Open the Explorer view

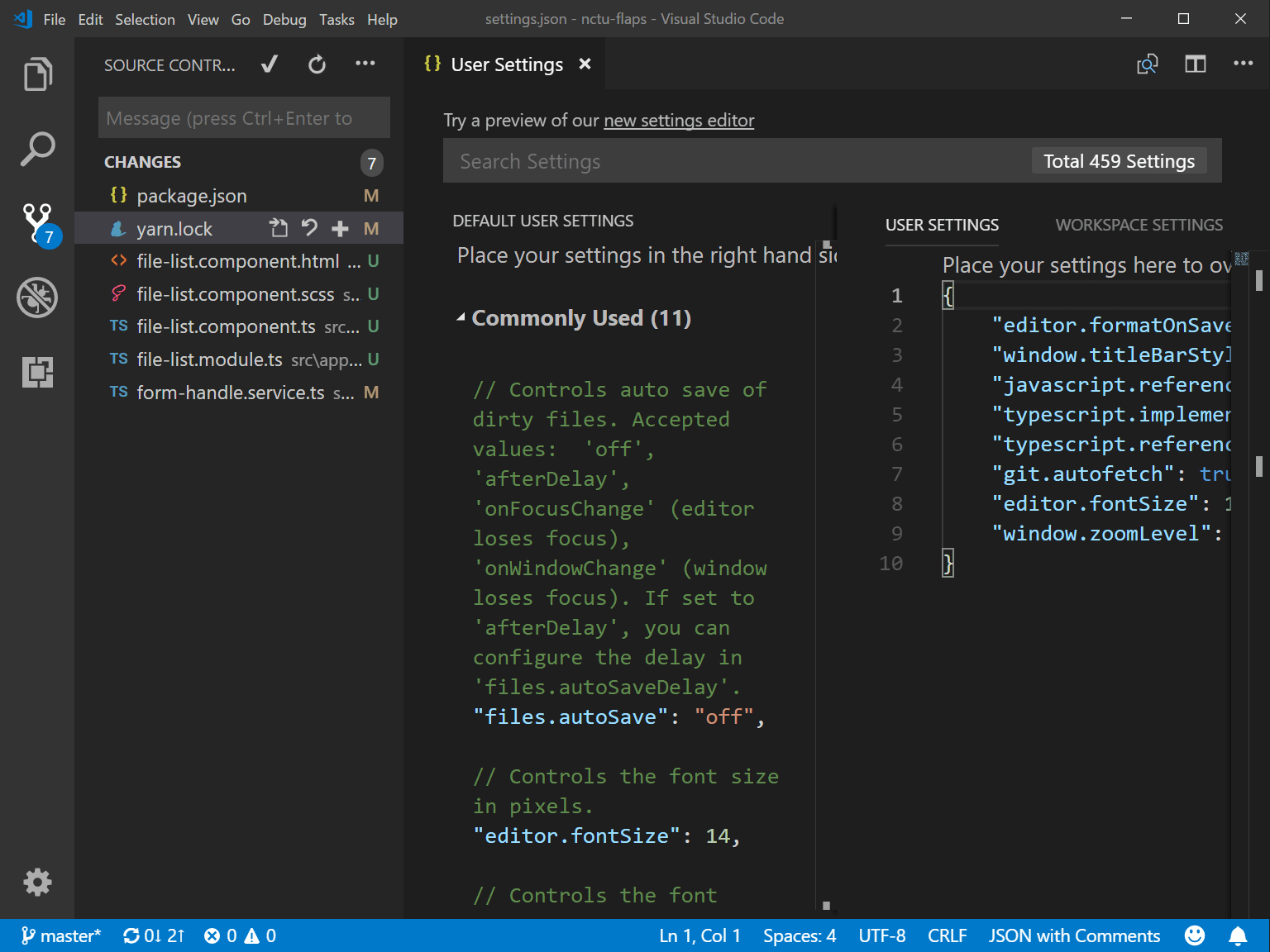click(37, 74)
